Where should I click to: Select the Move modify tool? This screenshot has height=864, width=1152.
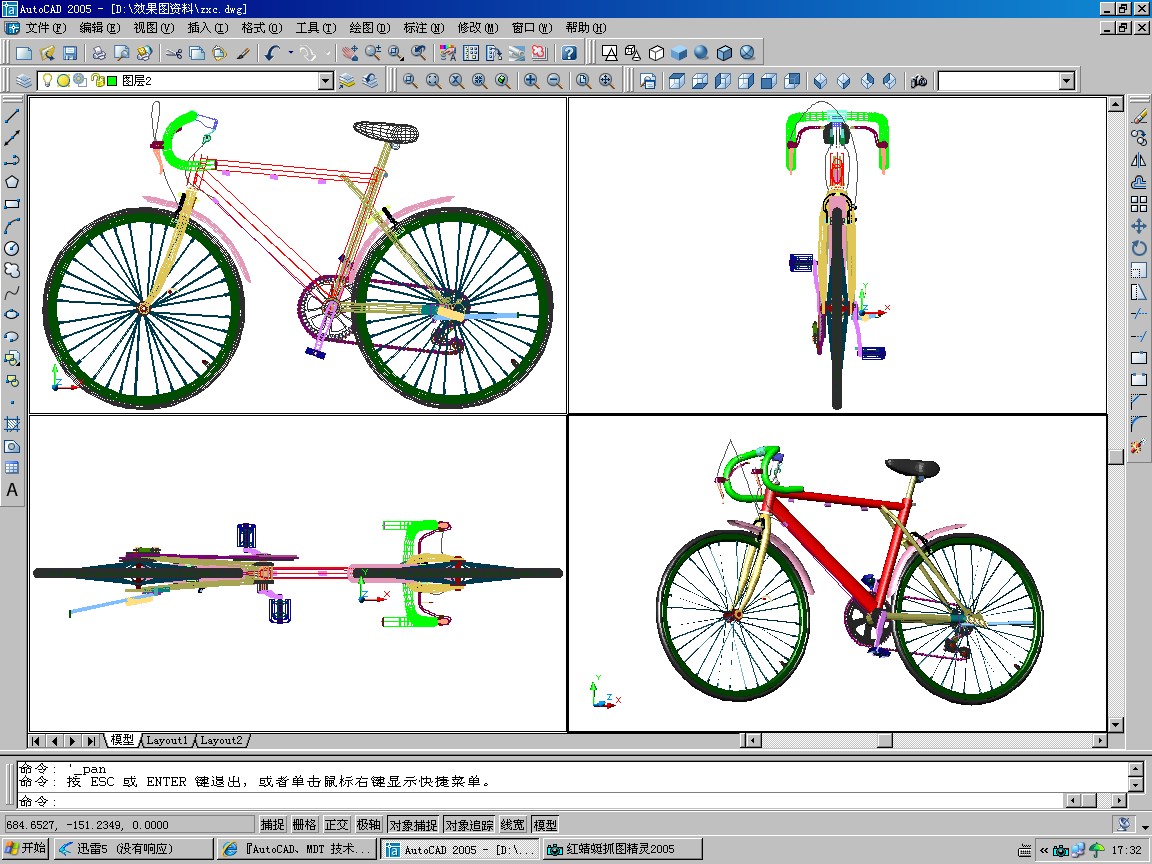1139,226
